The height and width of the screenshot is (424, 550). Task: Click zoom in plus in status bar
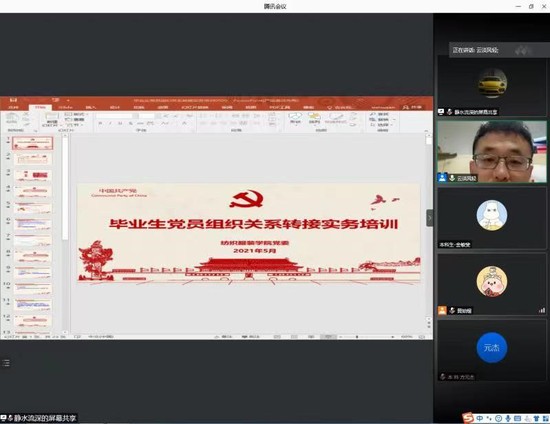tap(393, 337)
